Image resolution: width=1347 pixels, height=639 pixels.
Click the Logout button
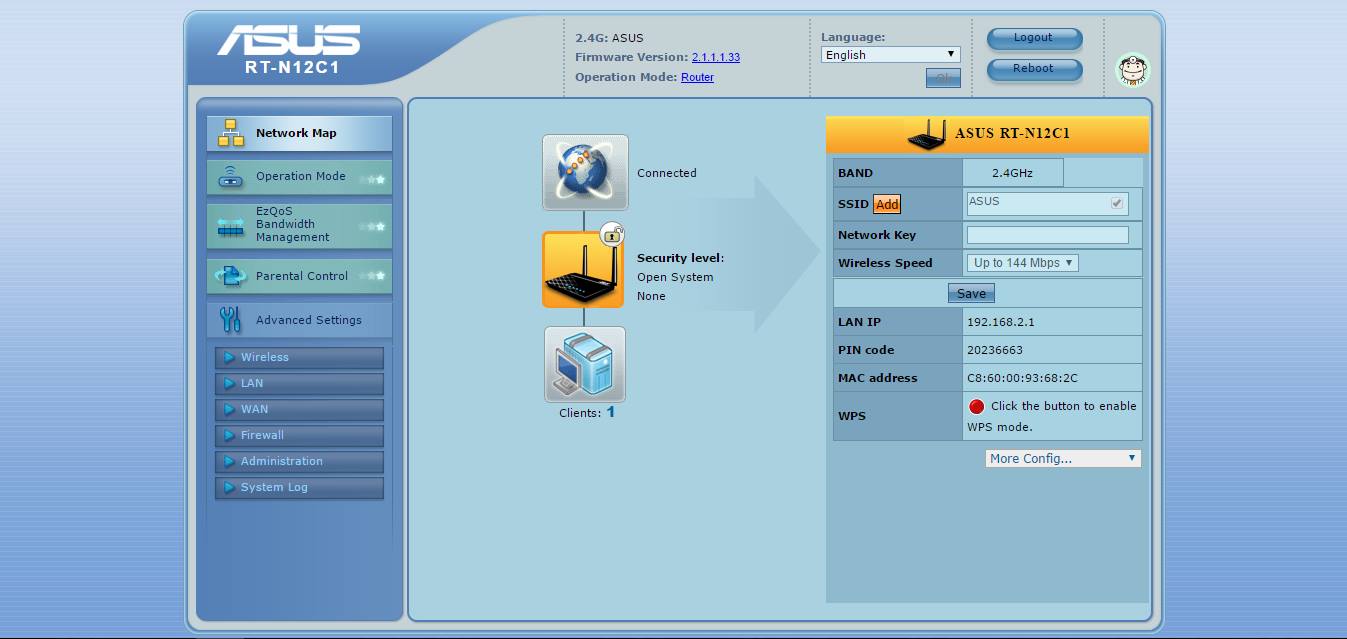pos(1034,38)
